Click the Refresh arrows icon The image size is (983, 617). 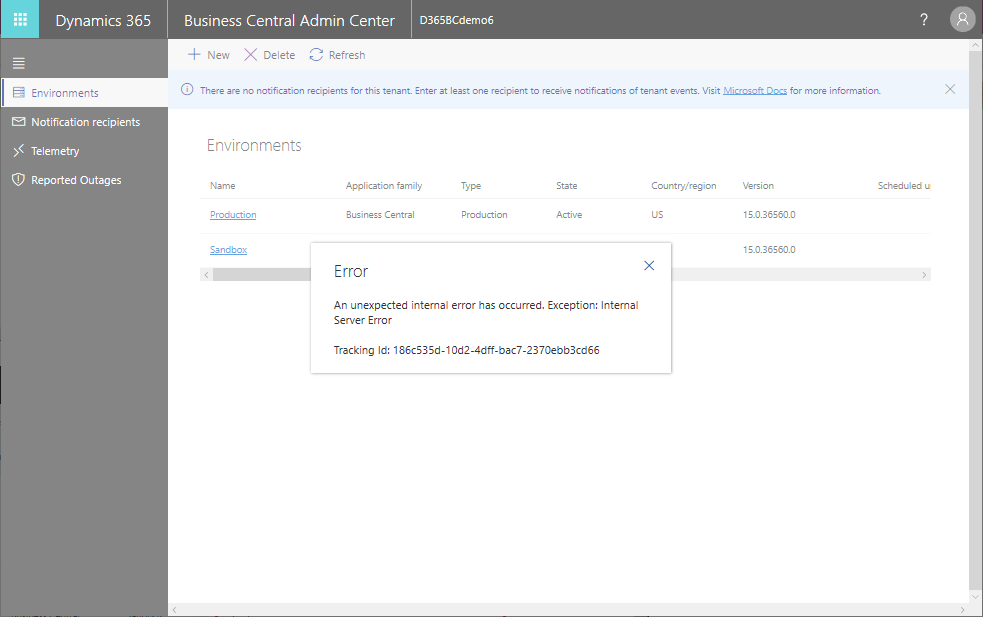(x=316, y=55)
